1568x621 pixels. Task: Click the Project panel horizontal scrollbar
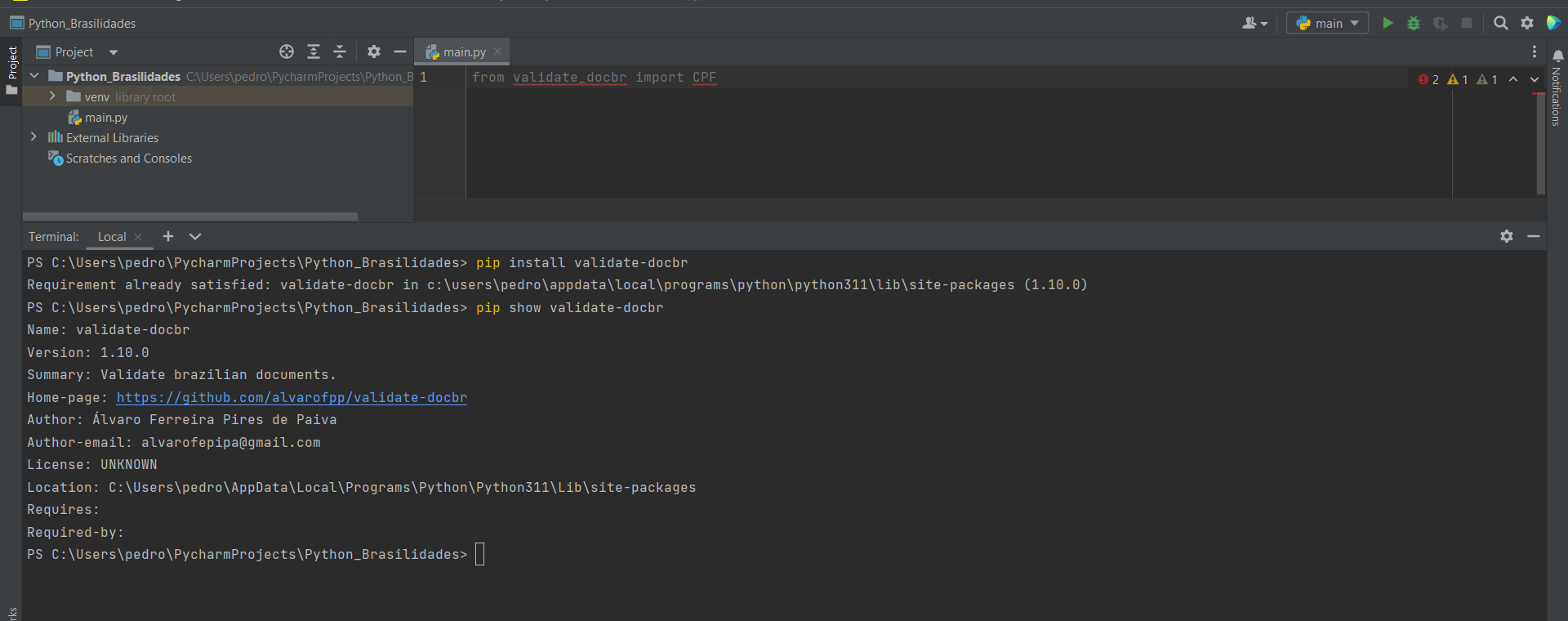190,217
